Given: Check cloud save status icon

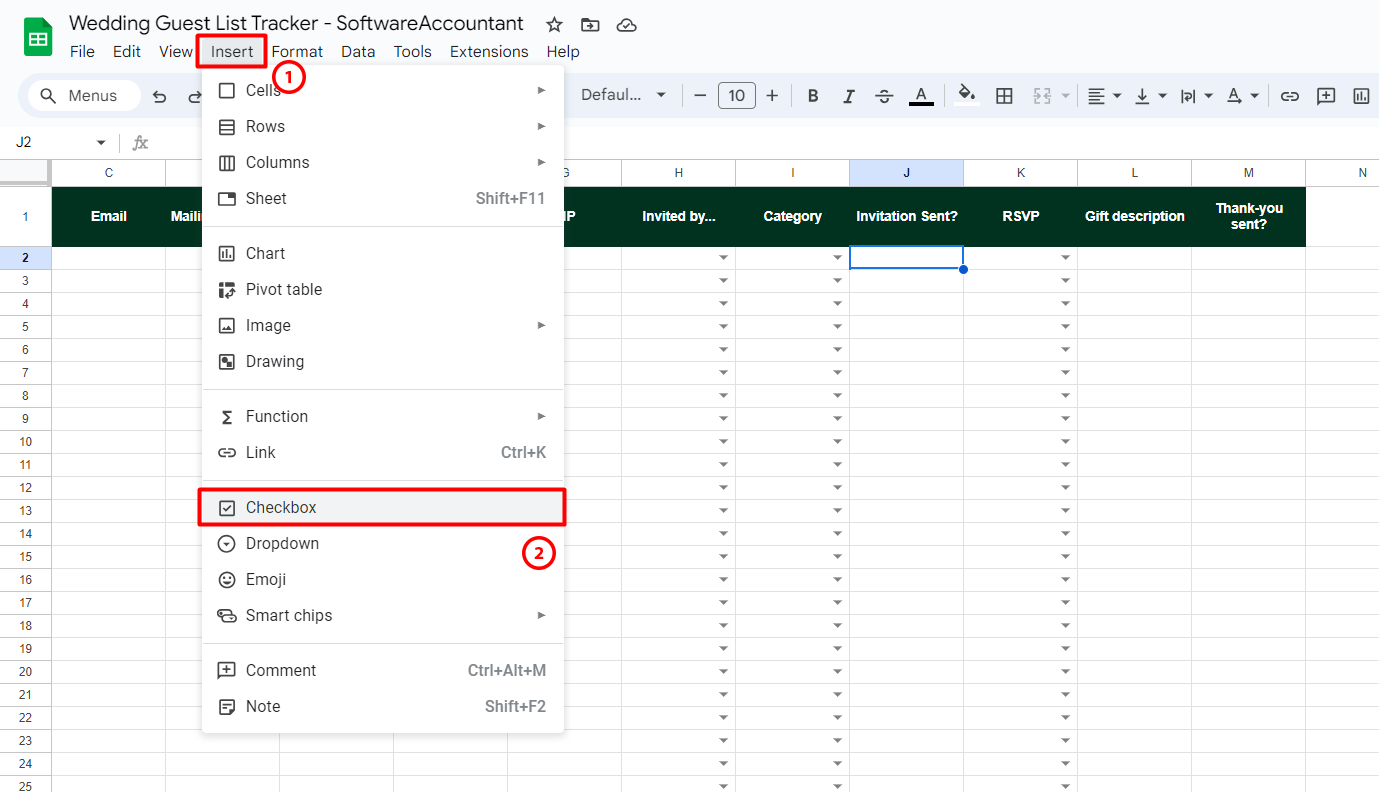Looking at the screenshot, I should tap(626, 25).
